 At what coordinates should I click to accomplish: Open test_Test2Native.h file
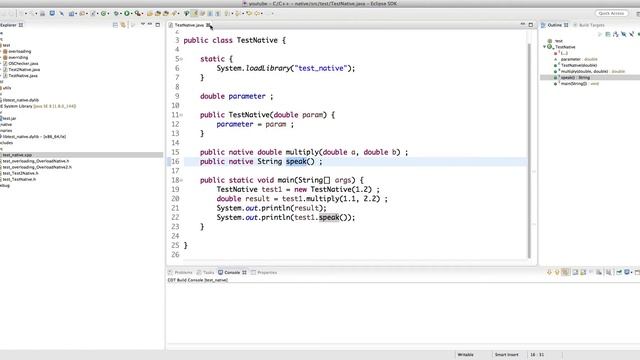19,173
